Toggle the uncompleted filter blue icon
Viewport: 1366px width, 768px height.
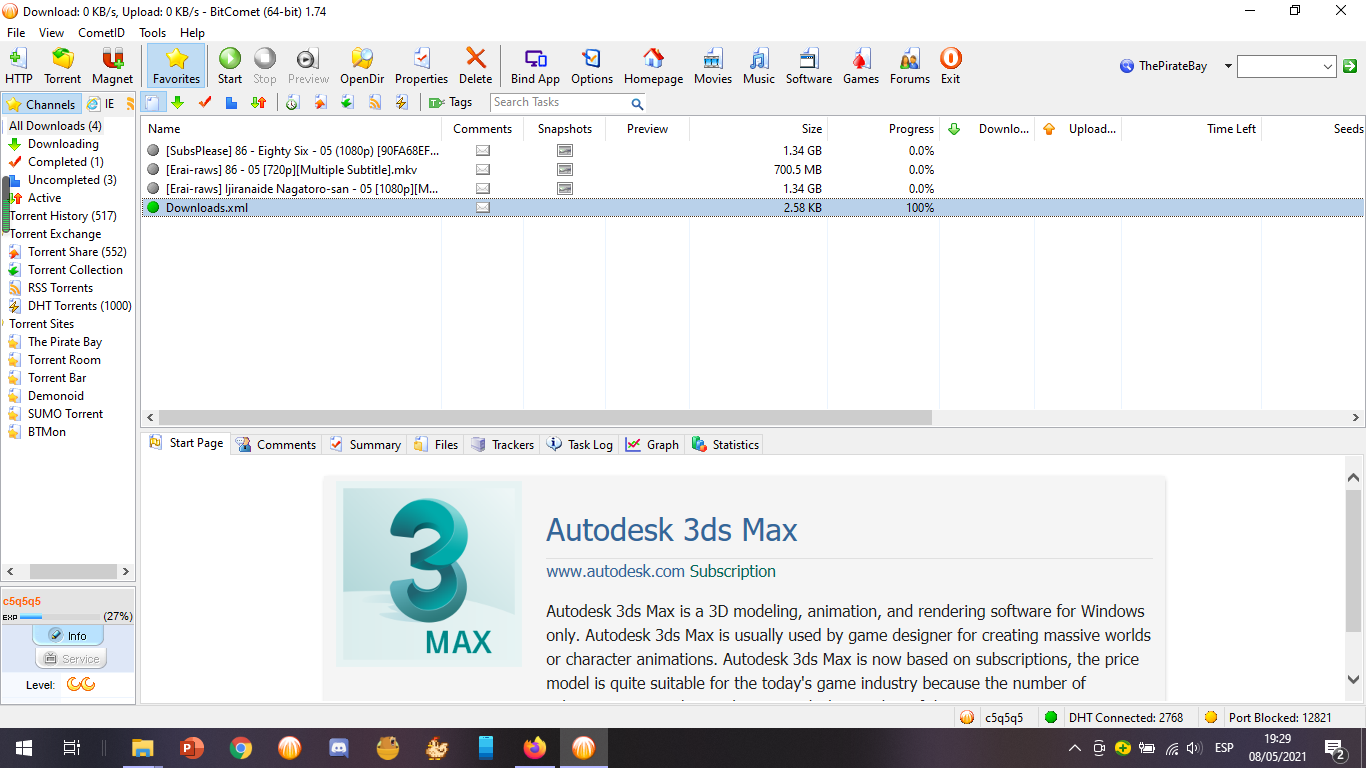coord(231,102)
